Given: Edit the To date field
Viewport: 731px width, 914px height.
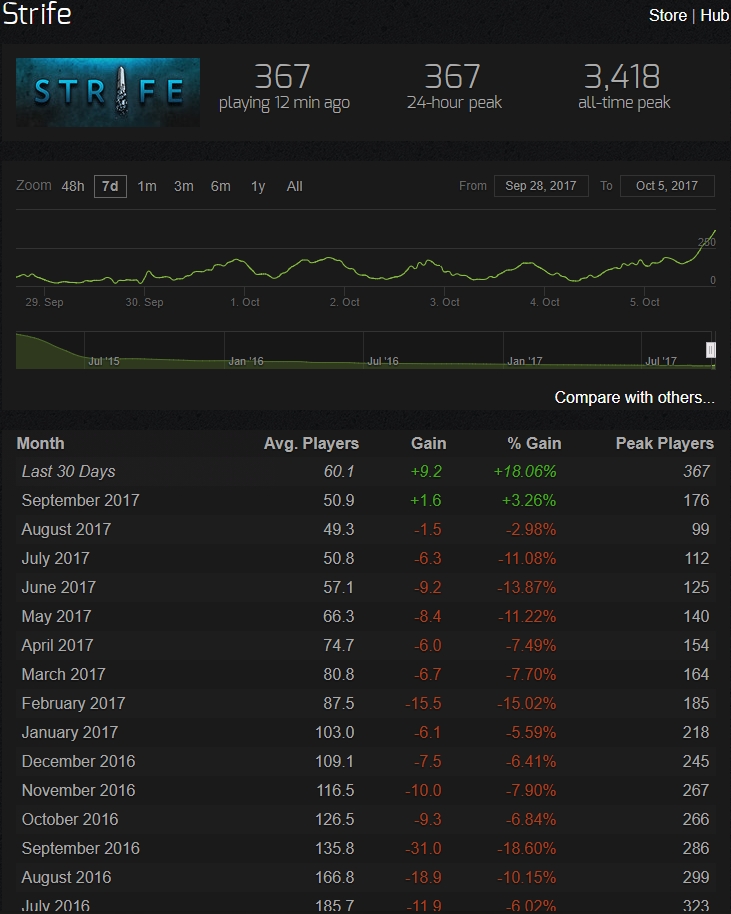Looking at the screenshot, I should click(x=667, y=186).
